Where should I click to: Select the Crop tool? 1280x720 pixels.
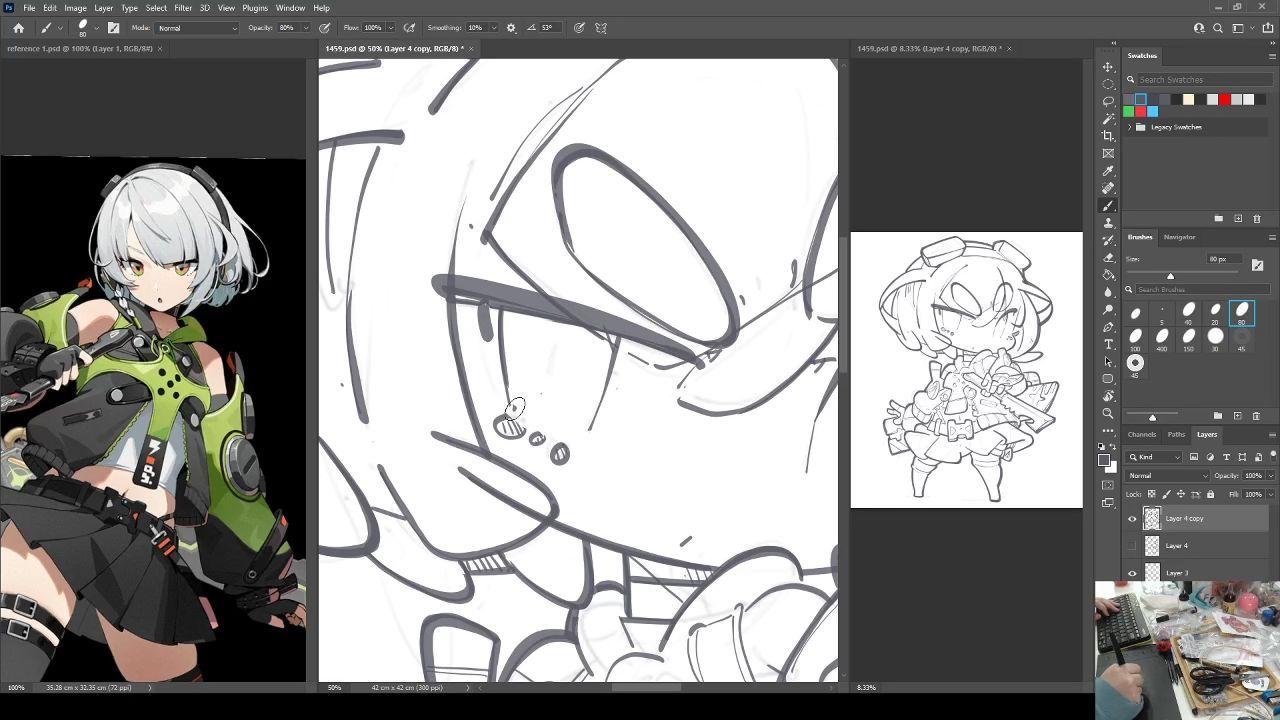pos(1108,136)
